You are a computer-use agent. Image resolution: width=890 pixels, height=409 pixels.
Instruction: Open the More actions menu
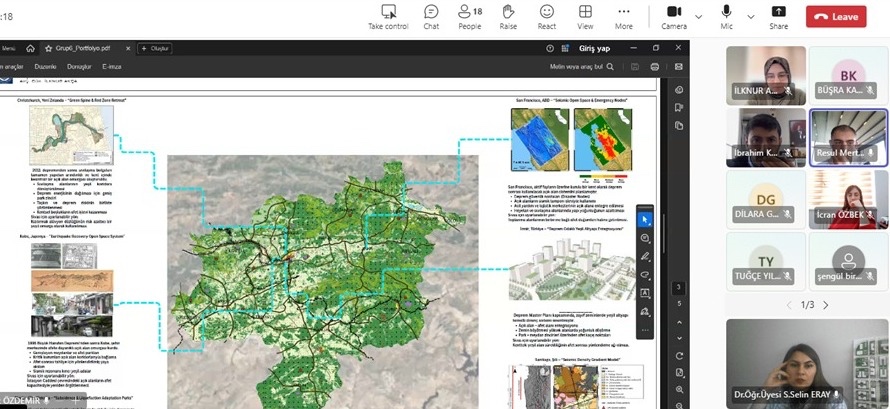pyautogui.click(x=624, y=16)
